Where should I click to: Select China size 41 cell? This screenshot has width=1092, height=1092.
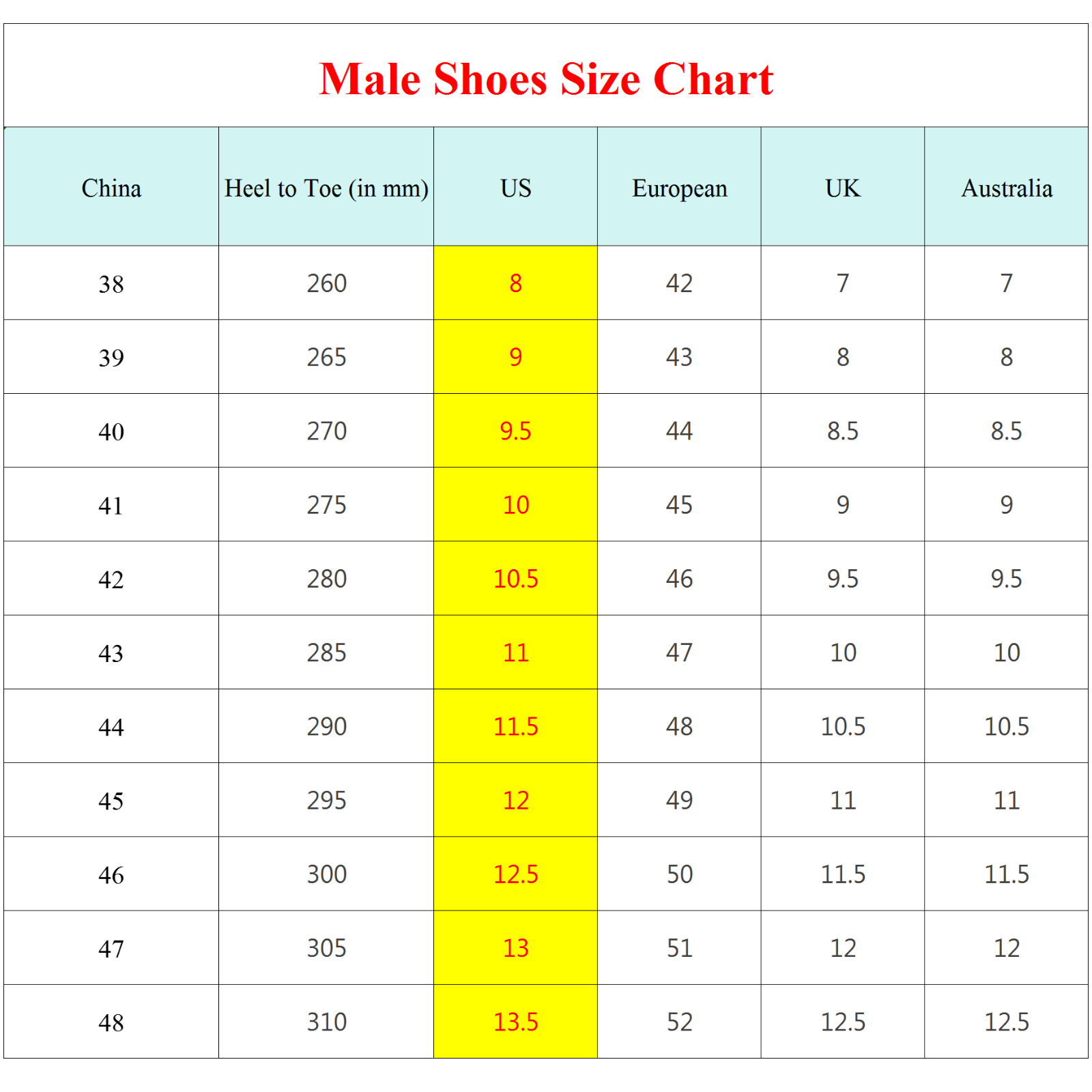click(111, 505)
